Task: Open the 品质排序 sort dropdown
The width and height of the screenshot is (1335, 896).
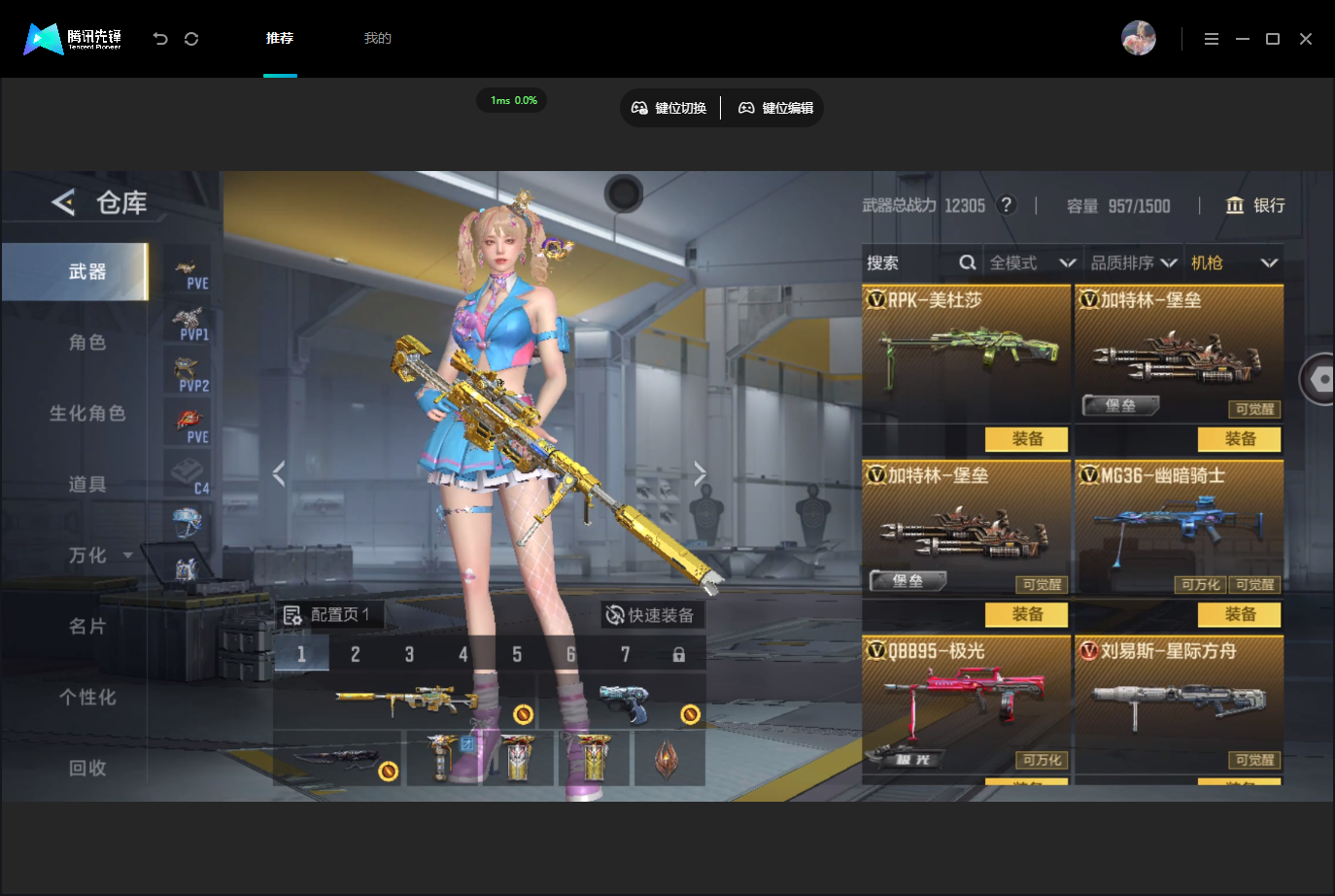Action: [x=1134, y=262]
